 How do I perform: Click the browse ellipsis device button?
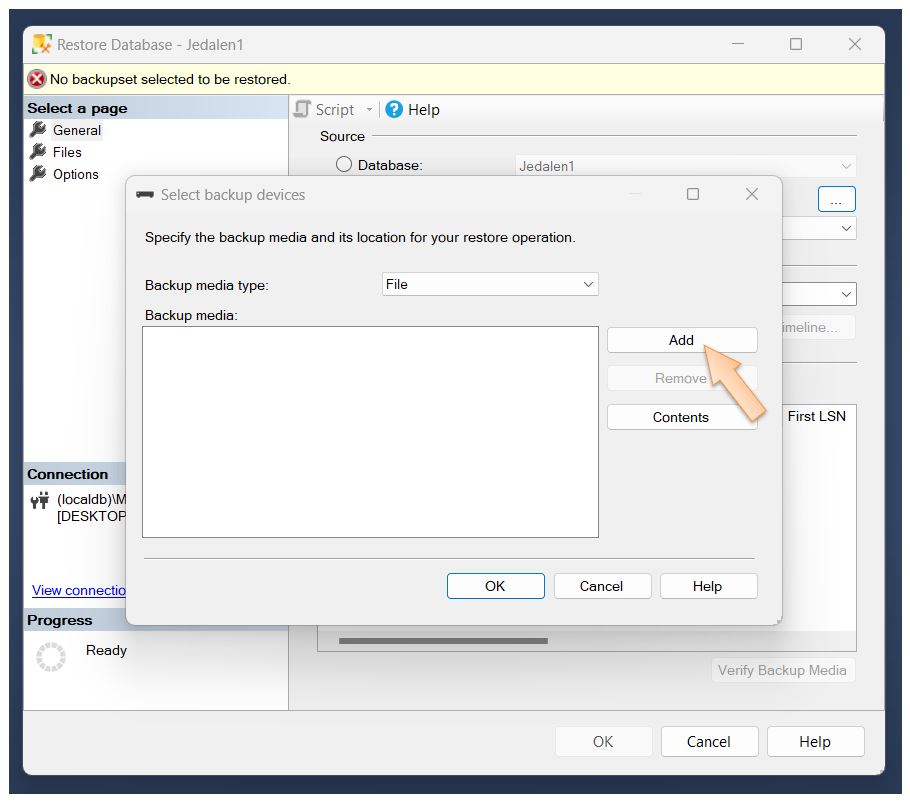[x=836, y=199]
